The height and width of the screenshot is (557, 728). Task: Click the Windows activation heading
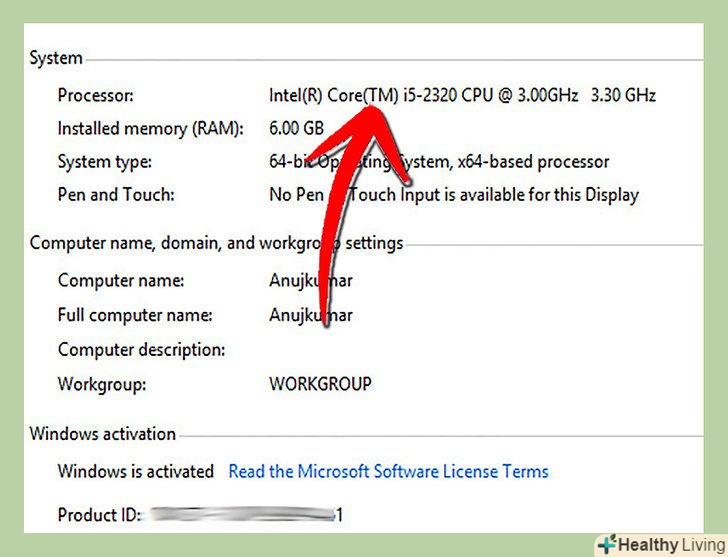pos(103,434)
